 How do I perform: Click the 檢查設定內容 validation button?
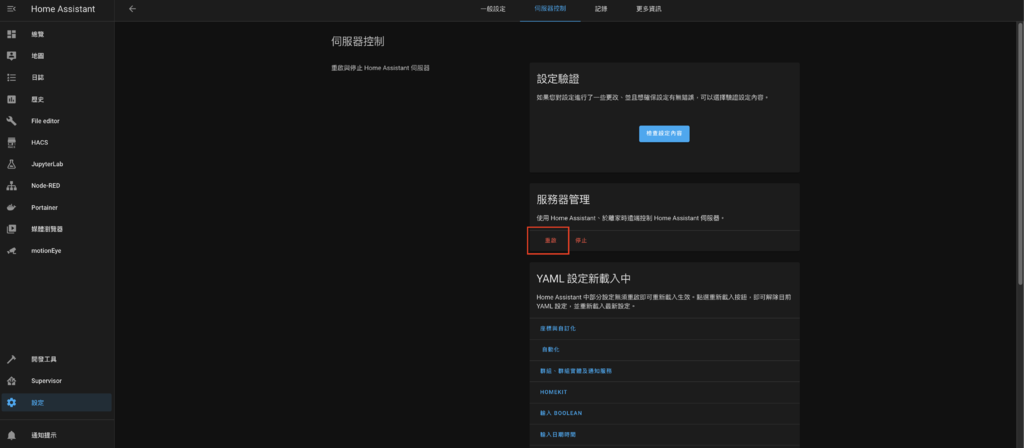(x=664, y=133)
